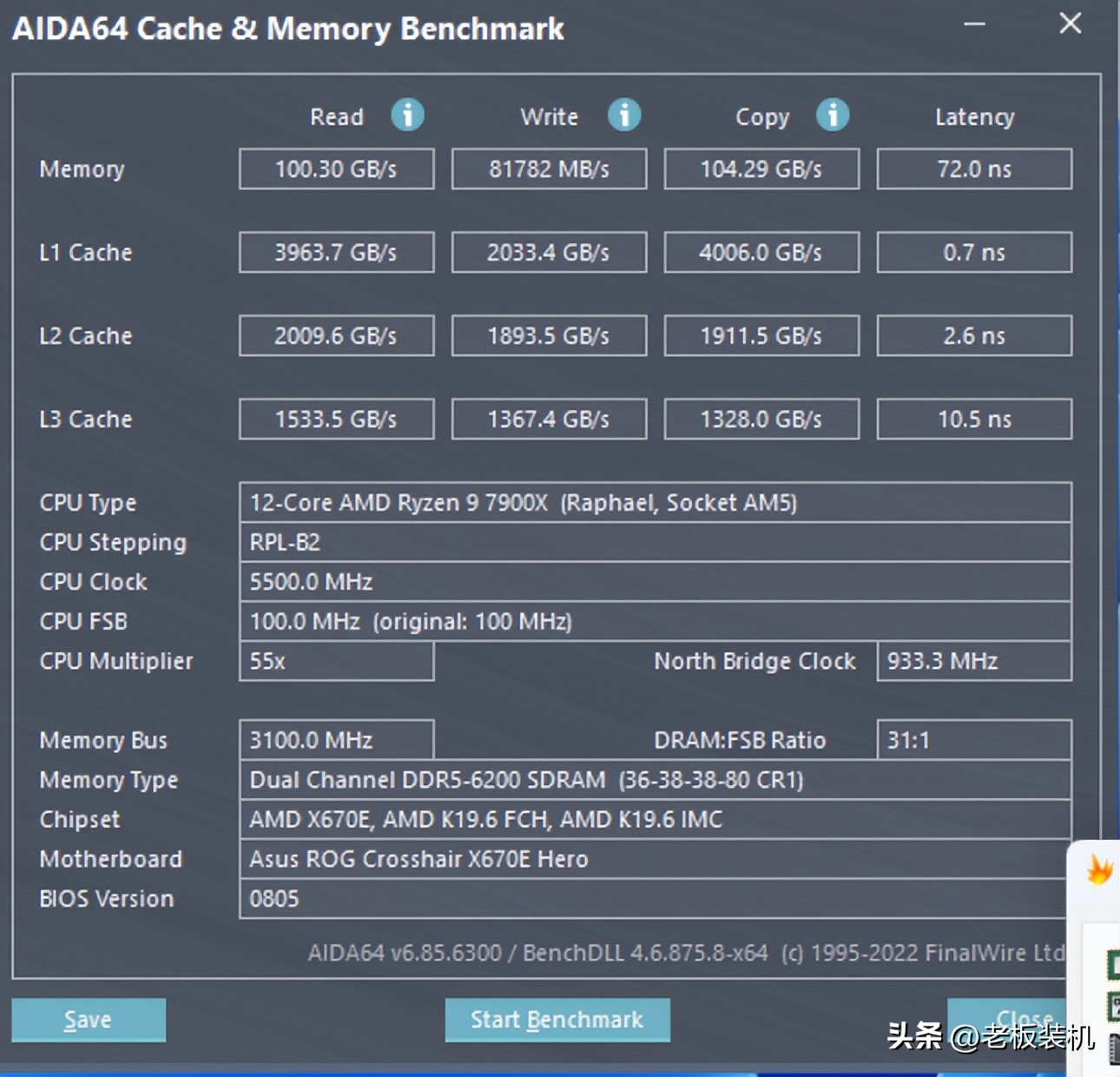
Task: Click the Memory read result showing 100.30 GB/s
Action: (x=336, y=168)
